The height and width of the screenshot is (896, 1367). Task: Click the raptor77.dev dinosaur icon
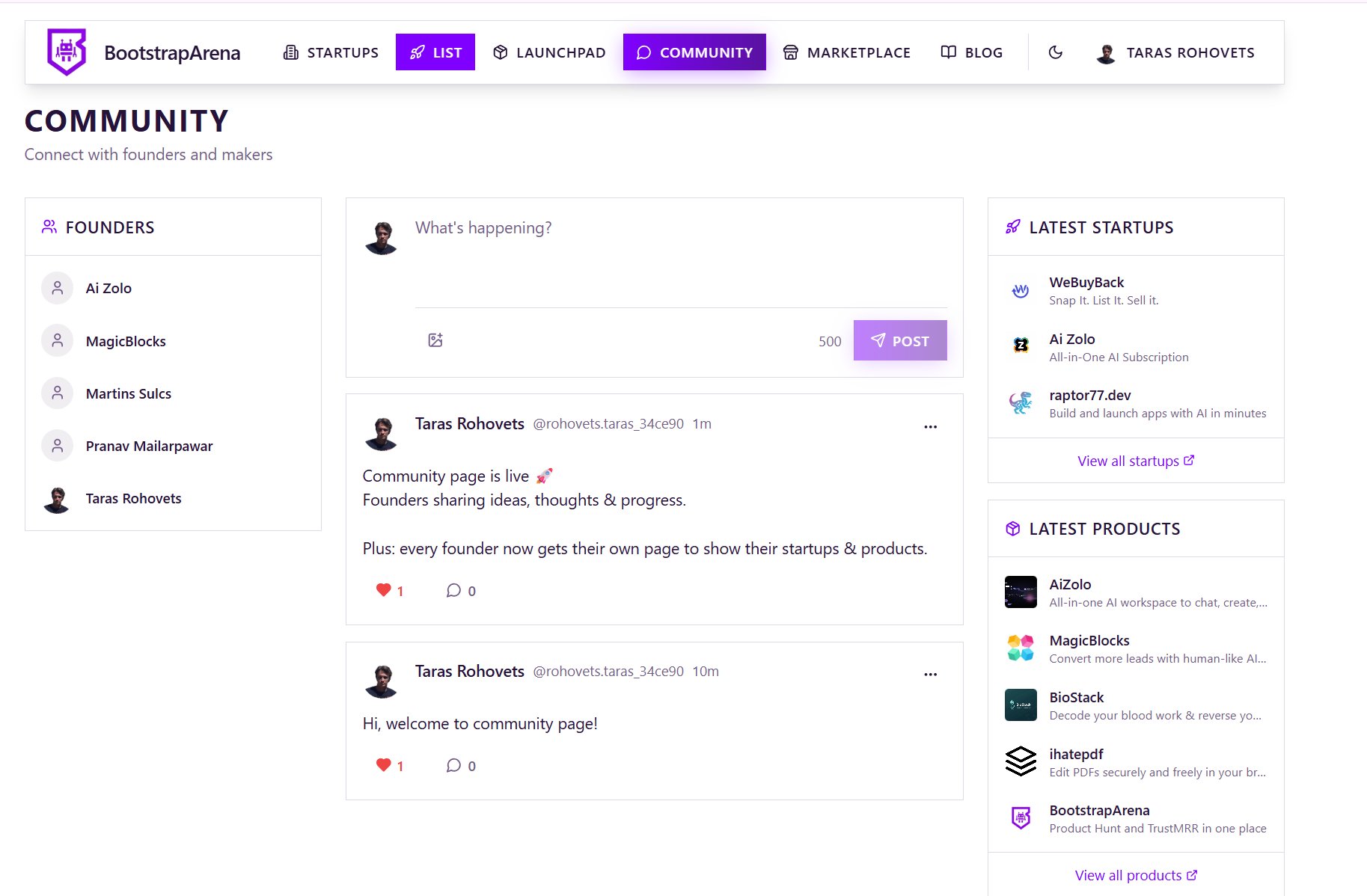[1020, 404]
